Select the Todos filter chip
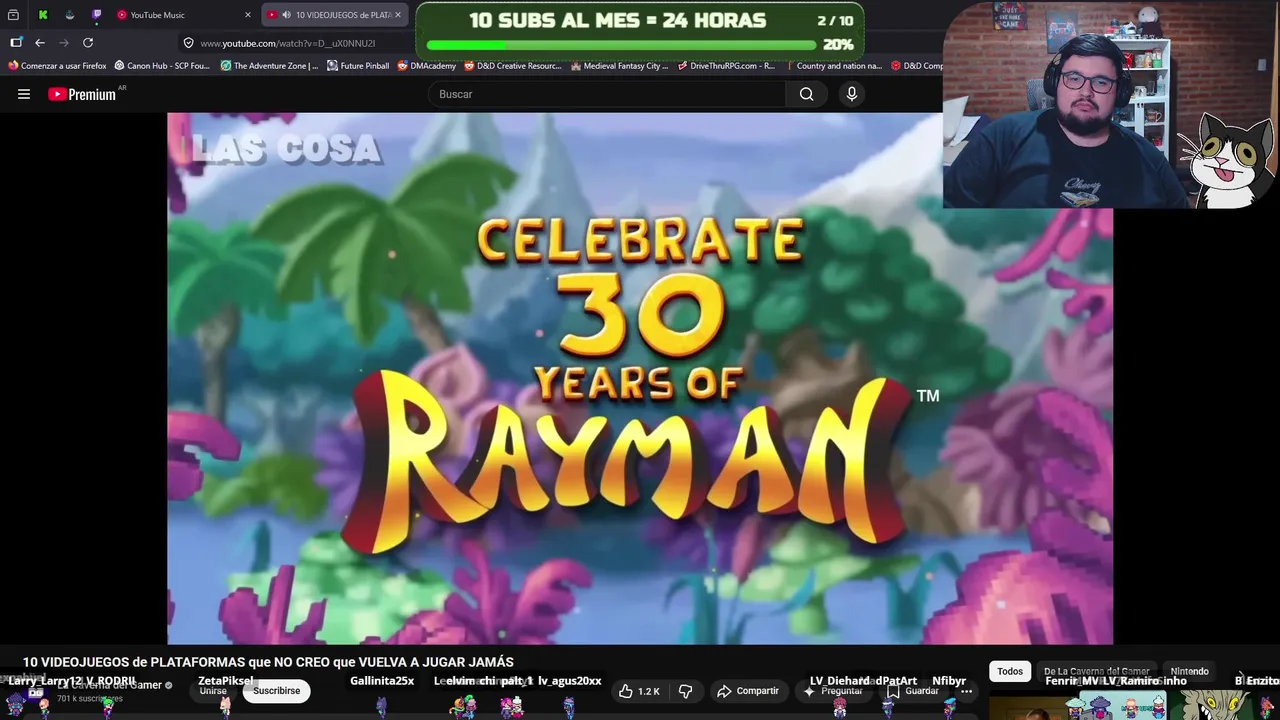The height and width of the screenshot is (720, 1280). pyautogui.click(x=1010, y=671)
